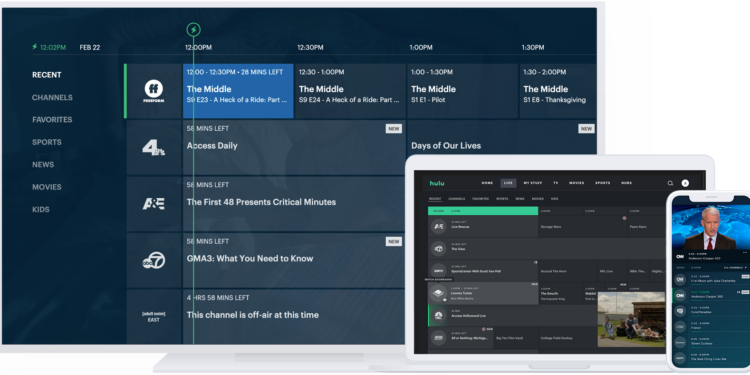Open the NBC 4 channel logo on TV
Viewport: 750px width, 375px height.
(154, 147)
